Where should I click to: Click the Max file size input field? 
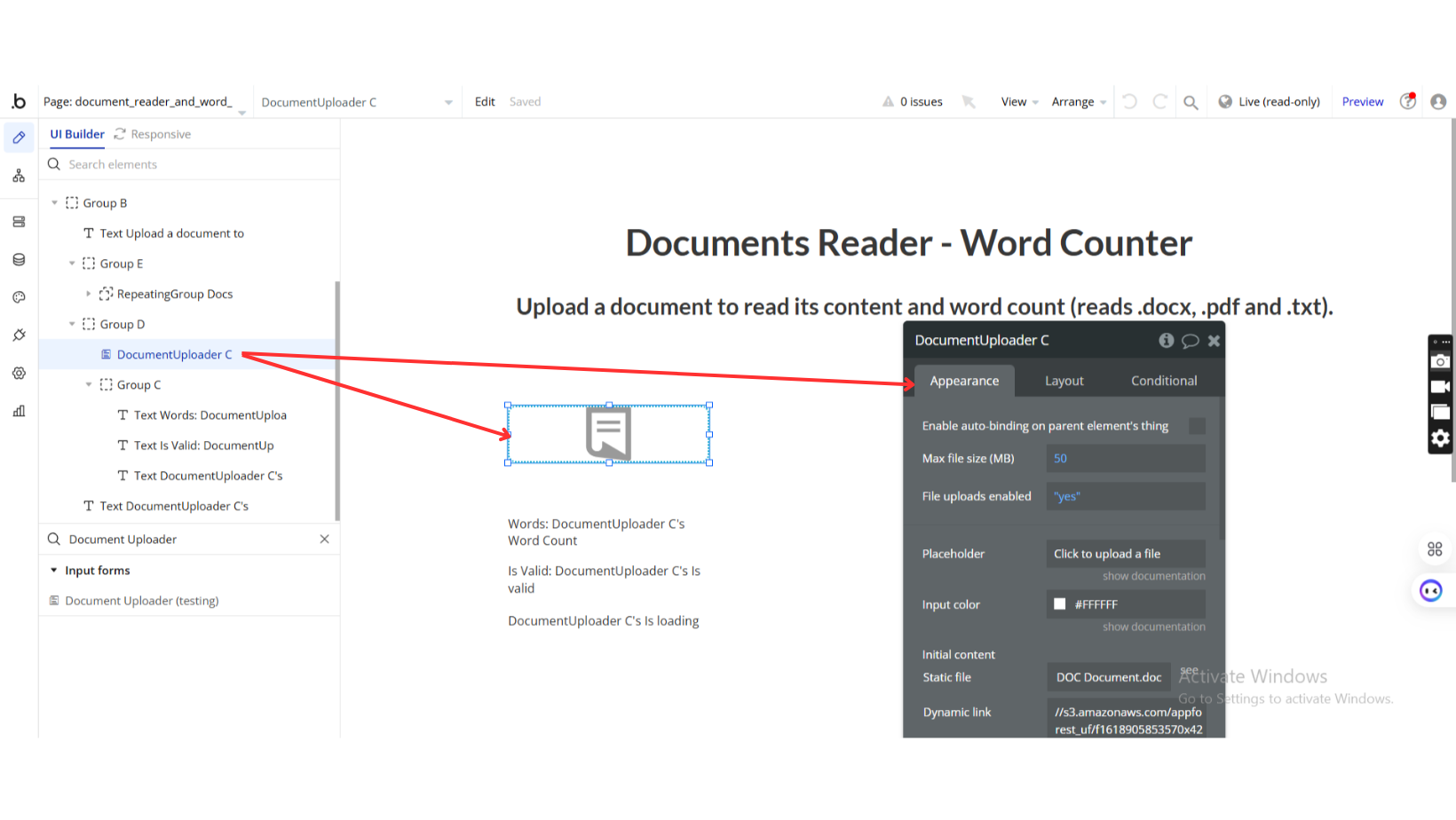[1125, 459]
